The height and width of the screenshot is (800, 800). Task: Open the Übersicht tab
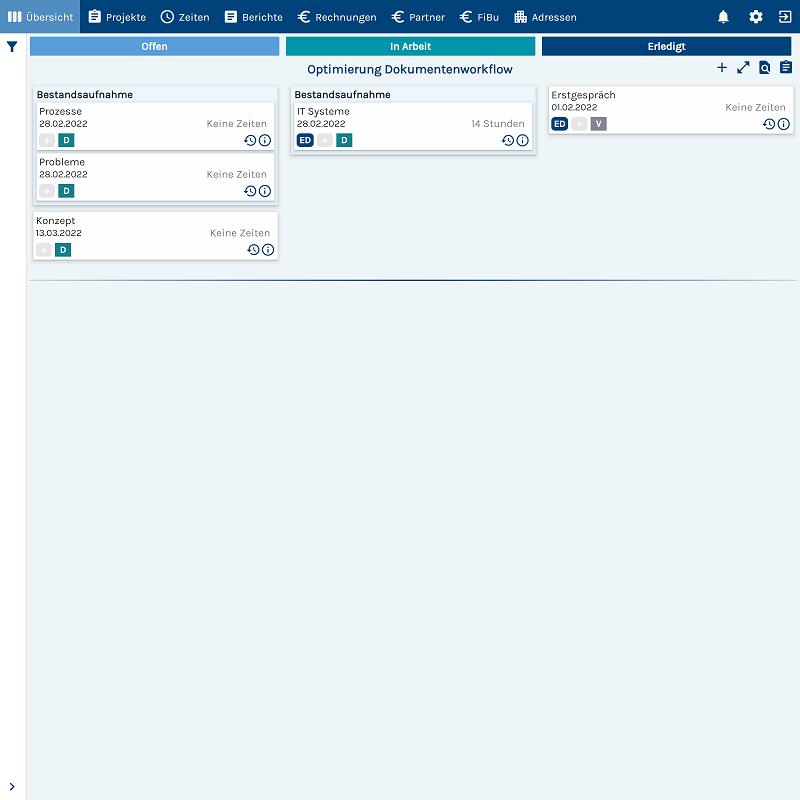(x=40, y=17)
